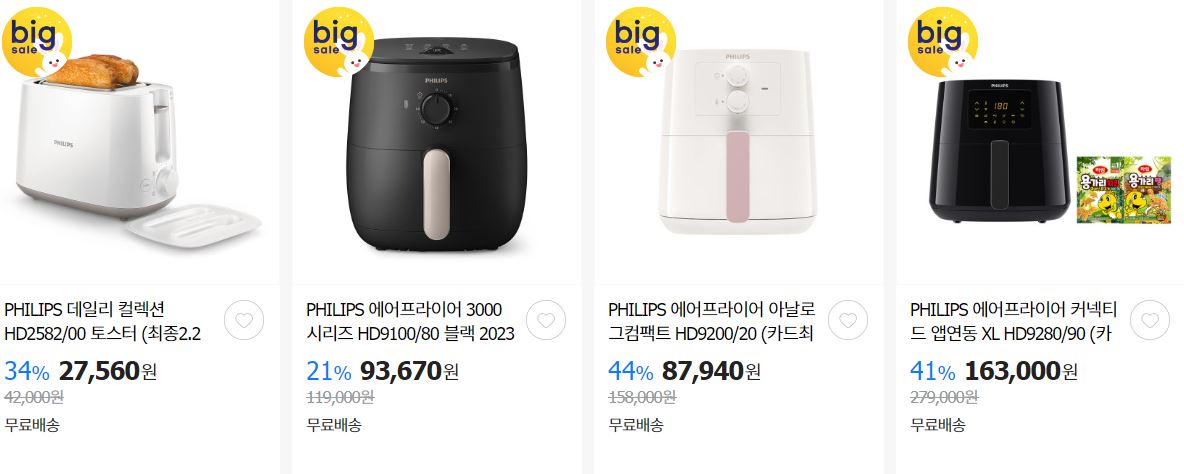
Task: Toggle the heart on the HD9100/80 black air fryer
Action: point(546,320)
